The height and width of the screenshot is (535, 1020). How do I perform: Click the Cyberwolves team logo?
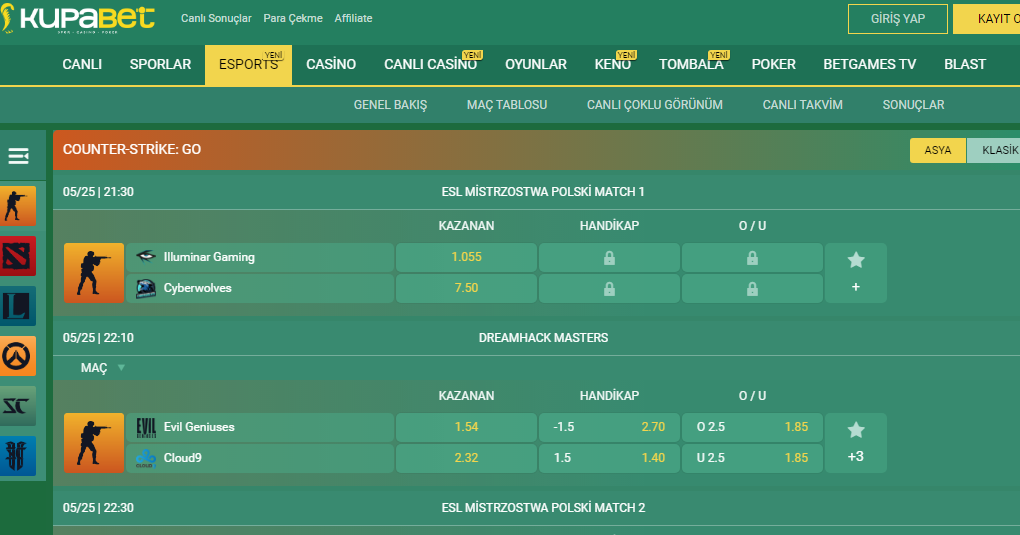146,288
